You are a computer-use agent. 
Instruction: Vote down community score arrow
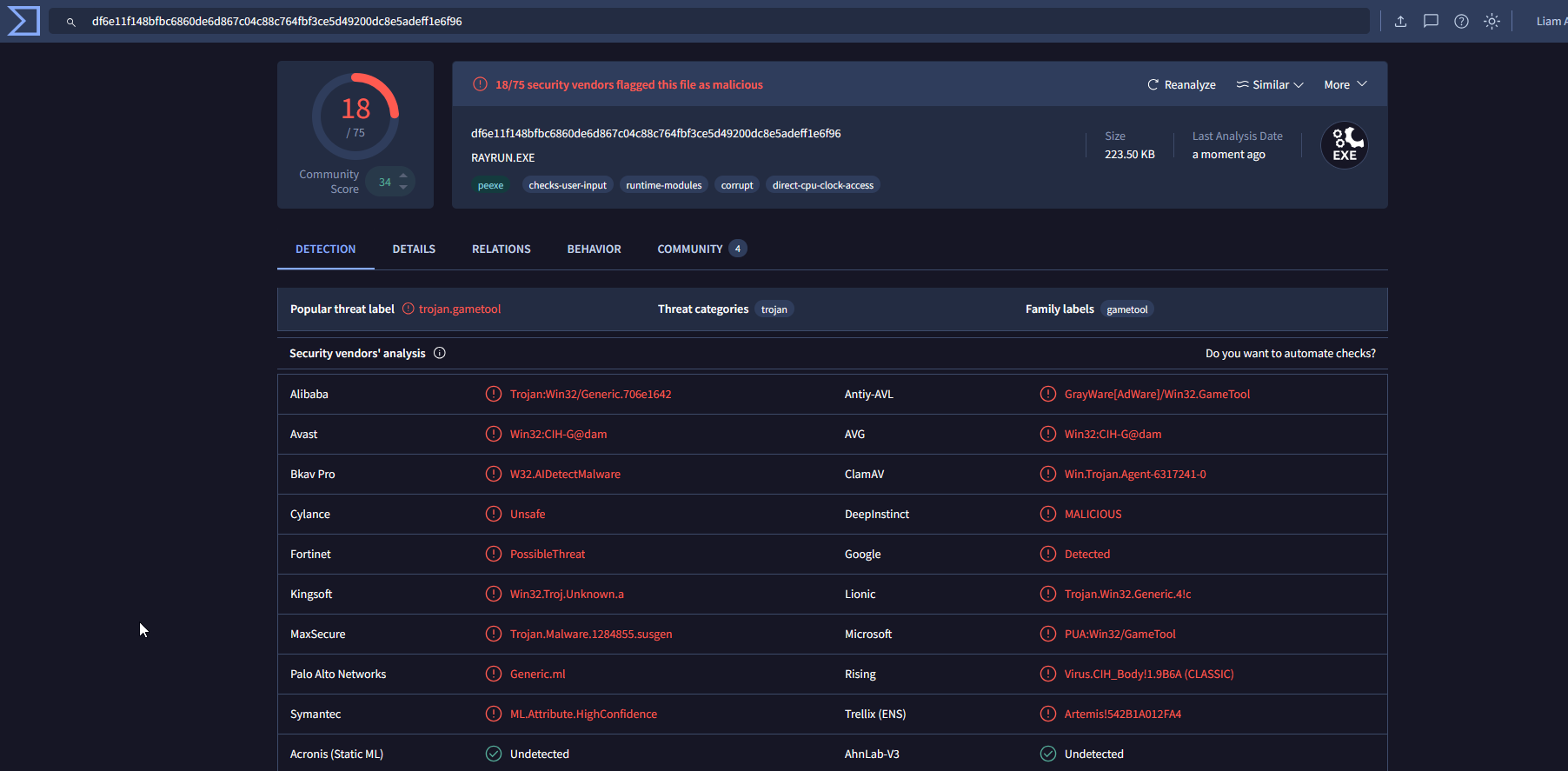pyautogui.click(x=403, y=187)
